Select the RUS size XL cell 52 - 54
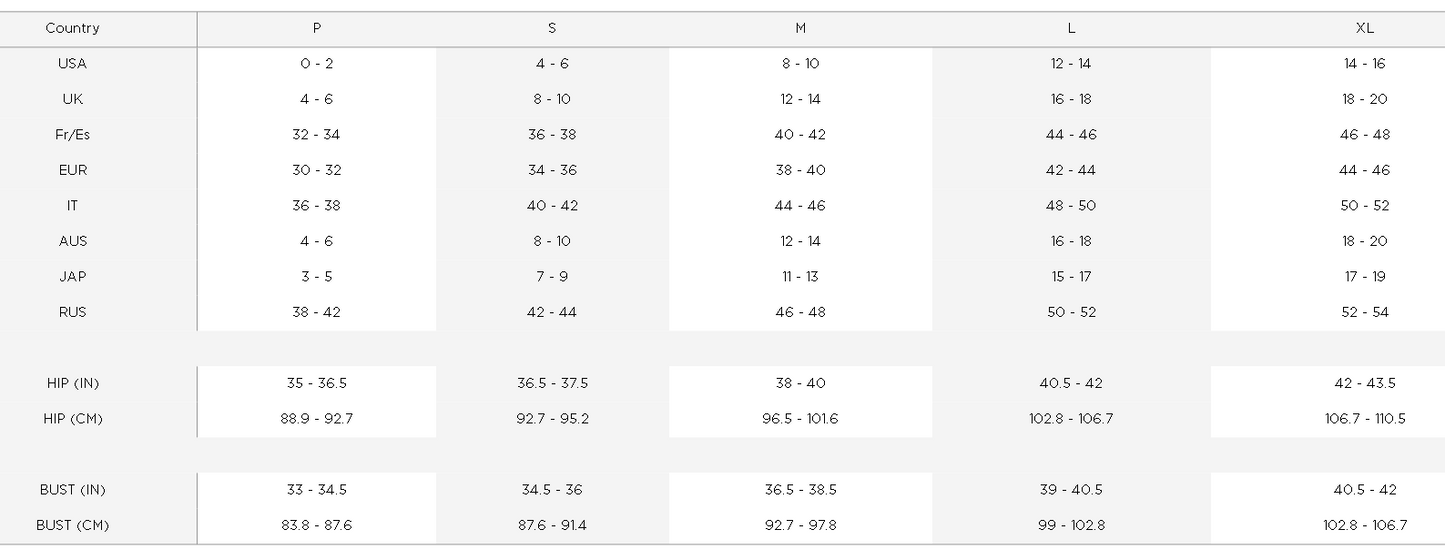The width and height of the screenshot is (1445, 550). click(x=1364, y=312)
